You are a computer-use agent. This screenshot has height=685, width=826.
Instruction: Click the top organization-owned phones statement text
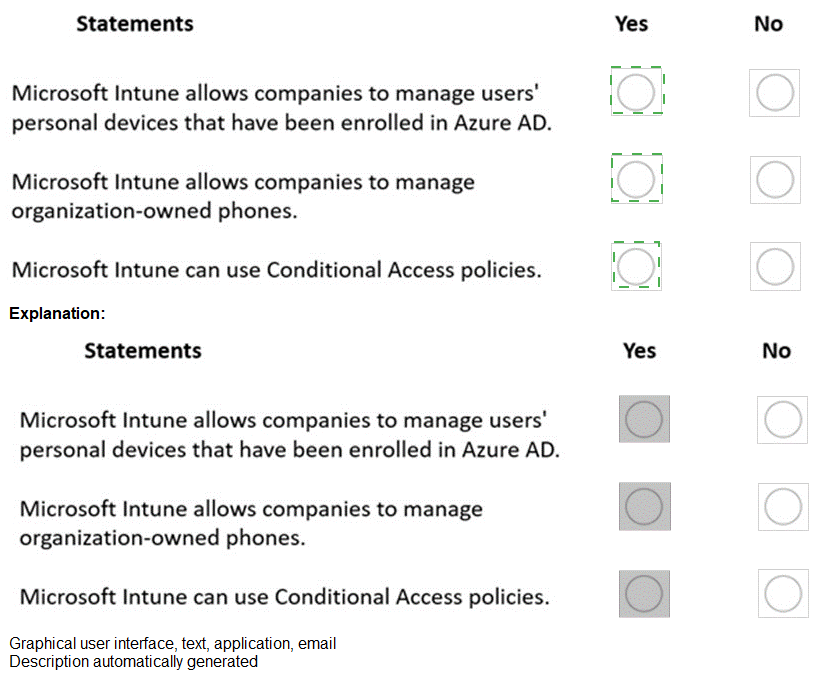[x=243, y=196]
